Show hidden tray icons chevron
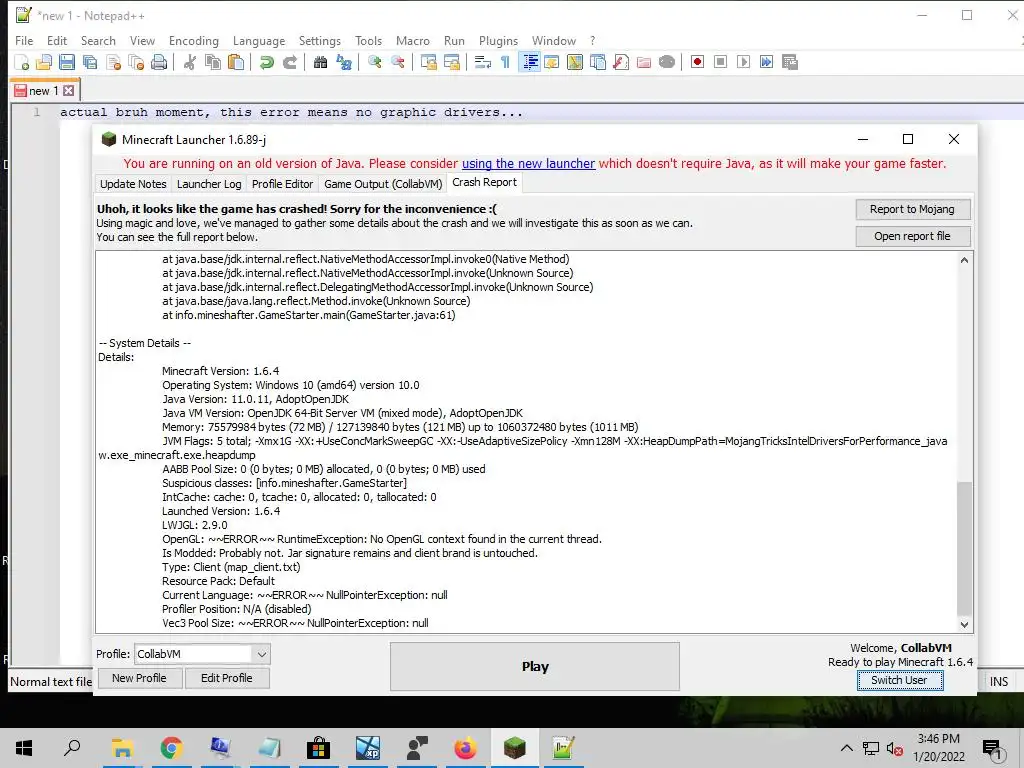 [846, 748]
